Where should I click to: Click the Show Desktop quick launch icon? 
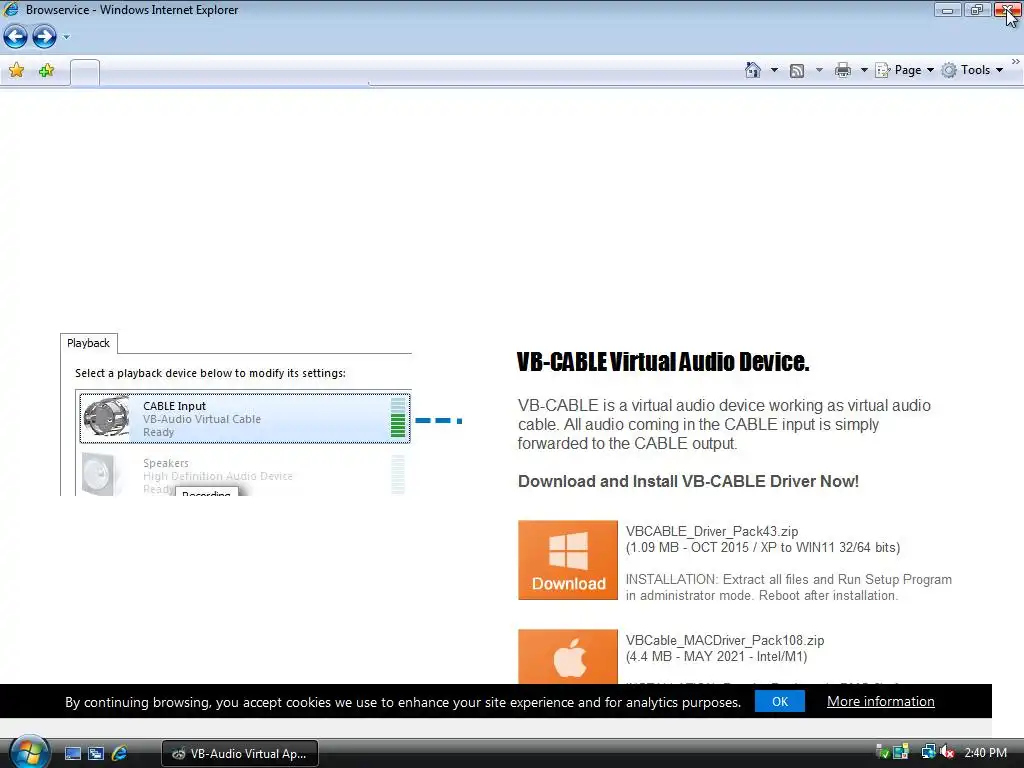[x=72, y=754]
